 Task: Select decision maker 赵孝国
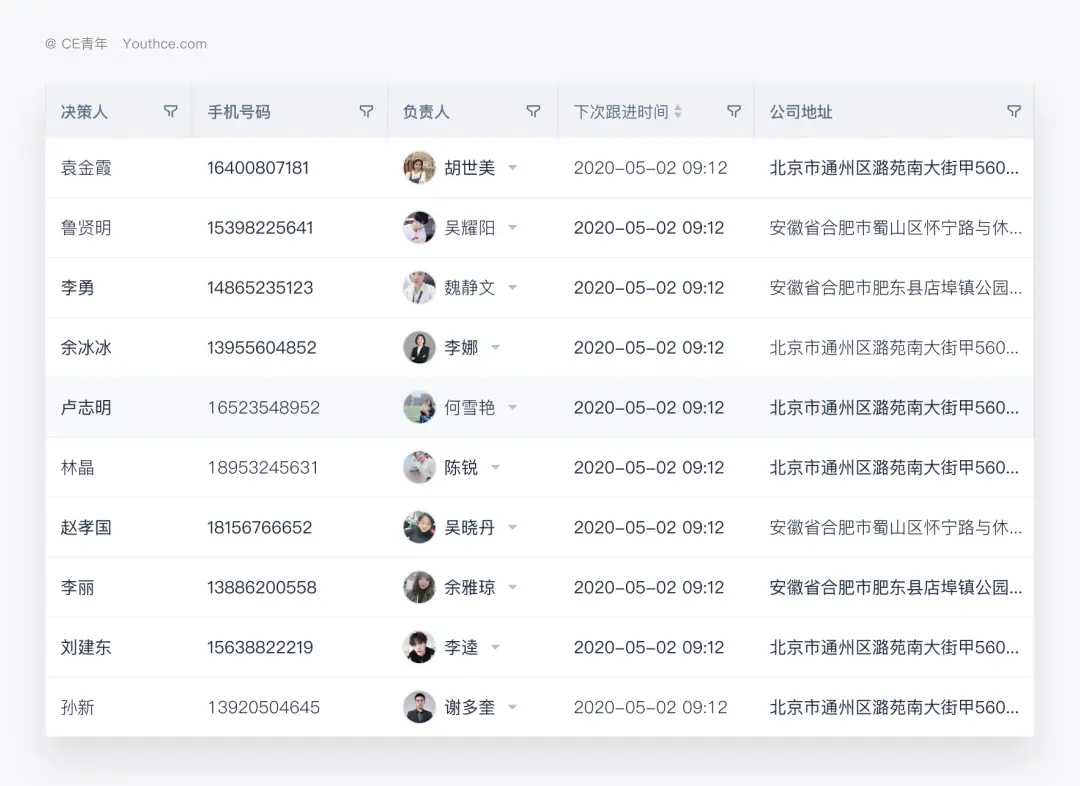coord(86,527)
